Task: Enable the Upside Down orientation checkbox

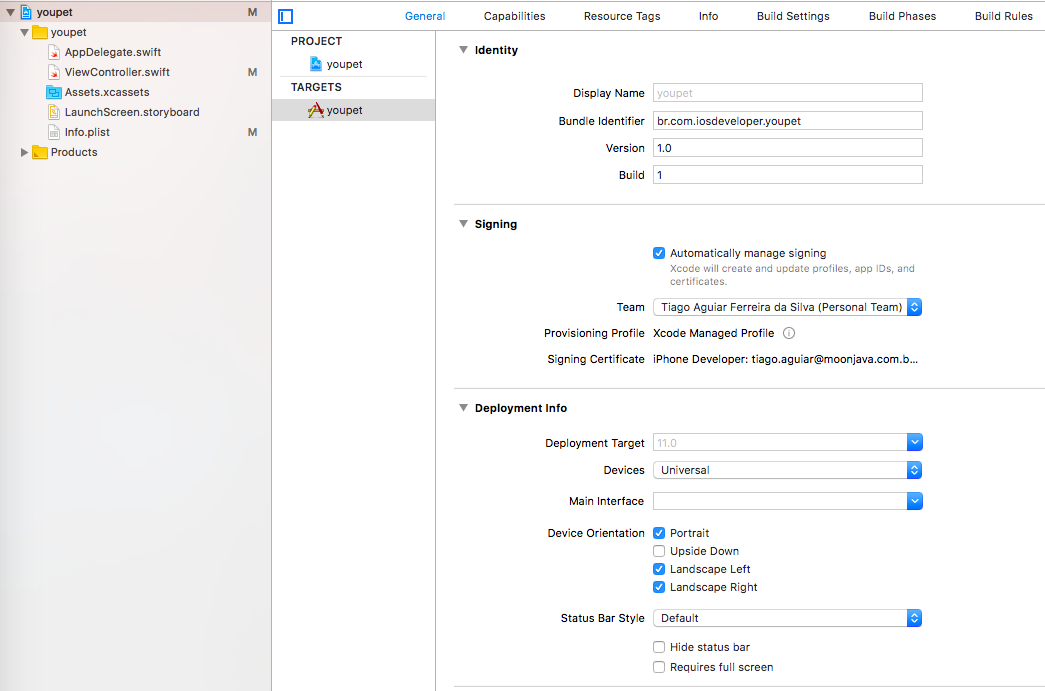Action: pyautogui.click(x=659, y=551)
